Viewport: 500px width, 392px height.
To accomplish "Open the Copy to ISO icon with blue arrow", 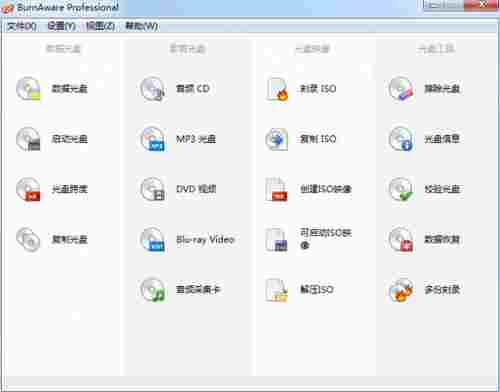I will pyautogui.click(x=277, y=139).
